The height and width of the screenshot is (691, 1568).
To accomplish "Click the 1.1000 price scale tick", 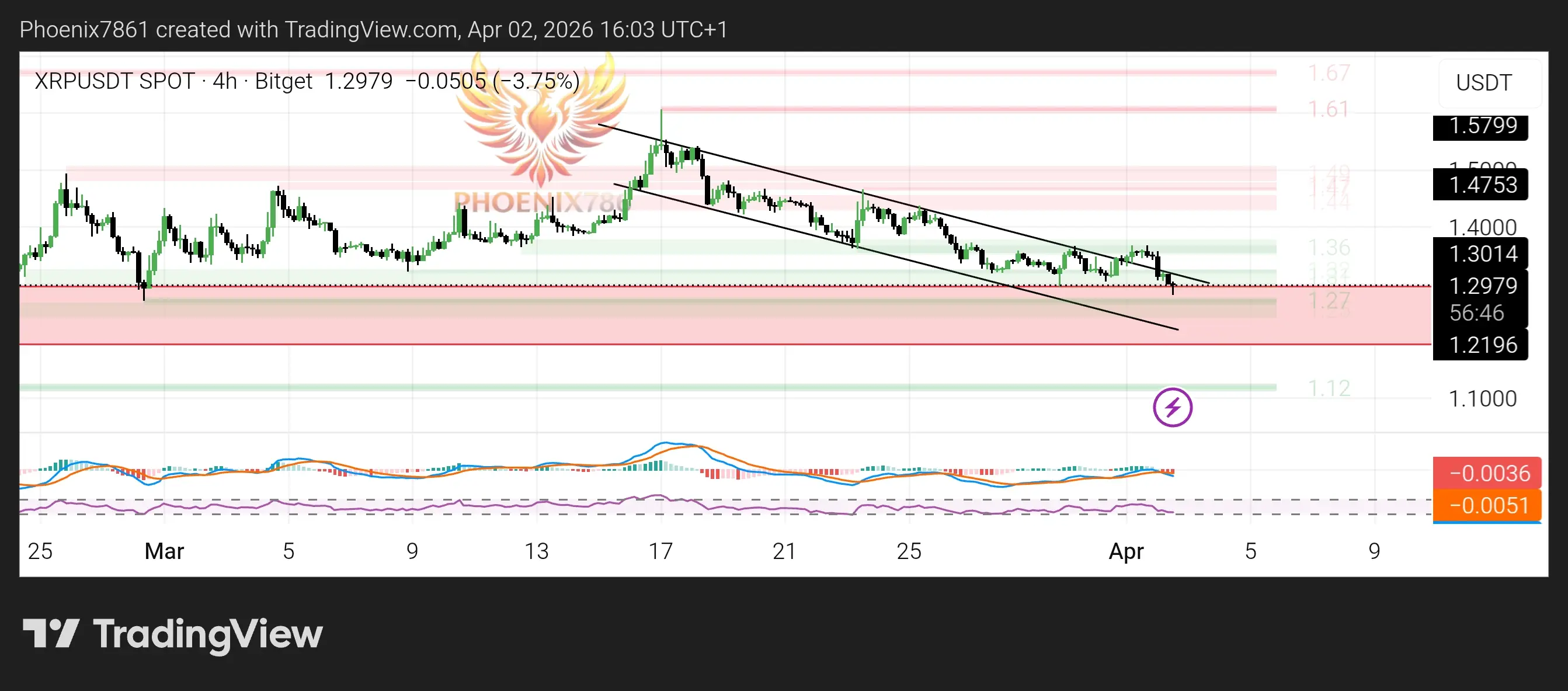I will click(x=1482, y=399).
